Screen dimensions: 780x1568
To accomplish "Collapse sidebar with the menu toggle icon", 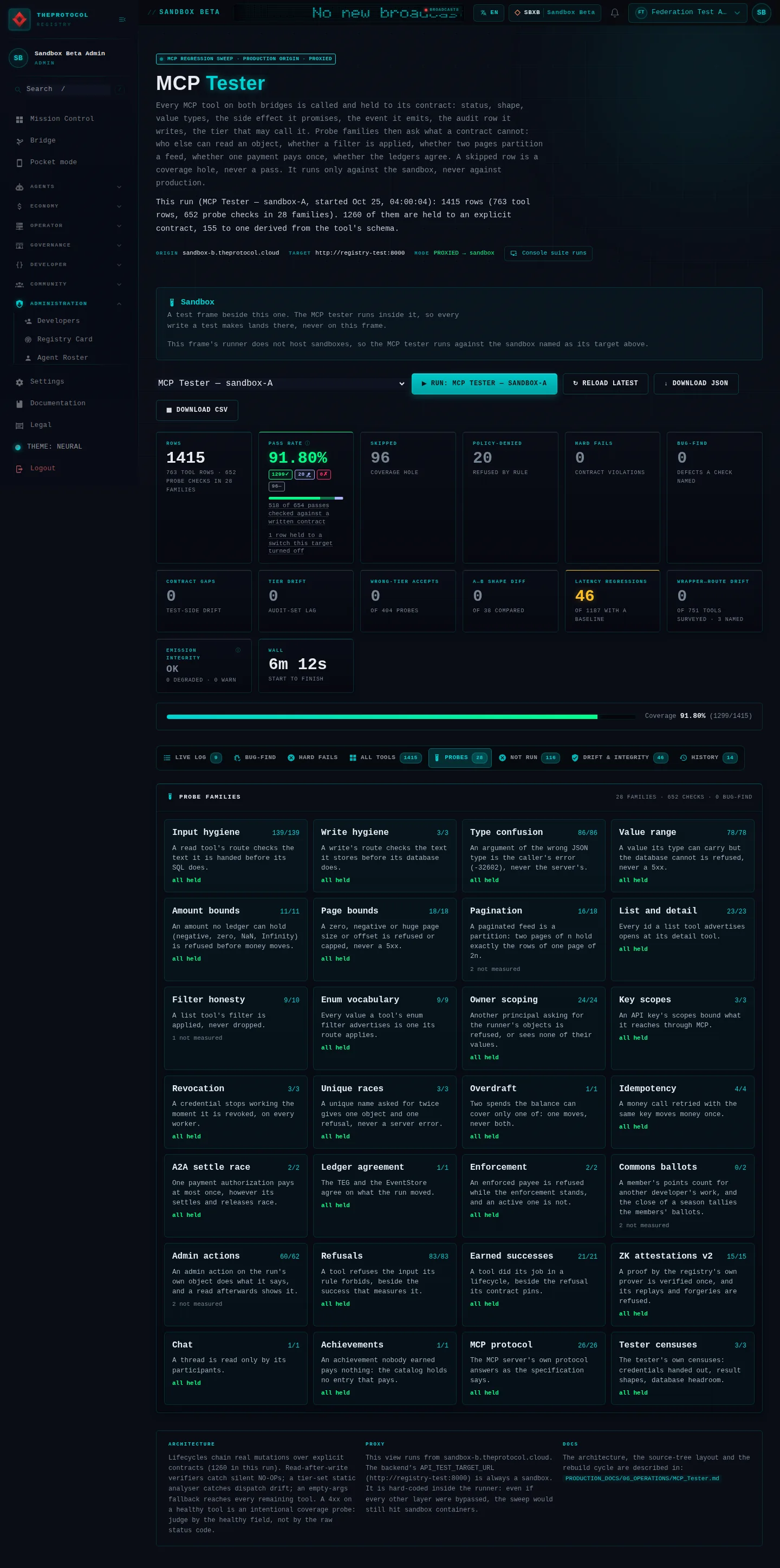I will point(122,20).
